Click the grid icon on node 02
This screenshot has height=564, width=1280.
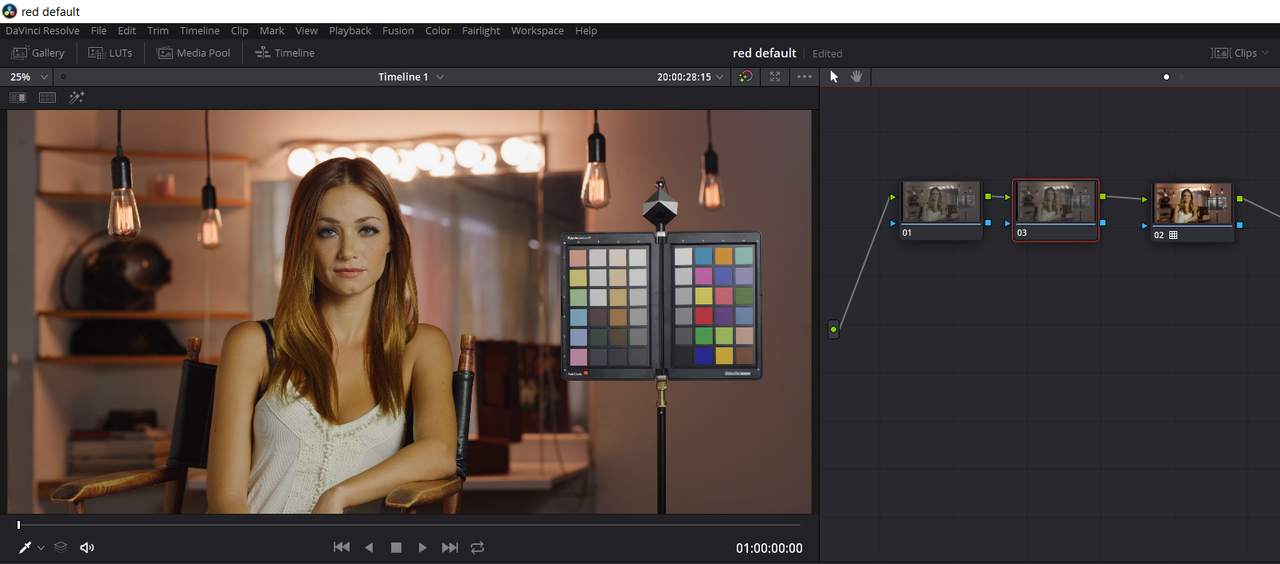(x=1173, y=235)
